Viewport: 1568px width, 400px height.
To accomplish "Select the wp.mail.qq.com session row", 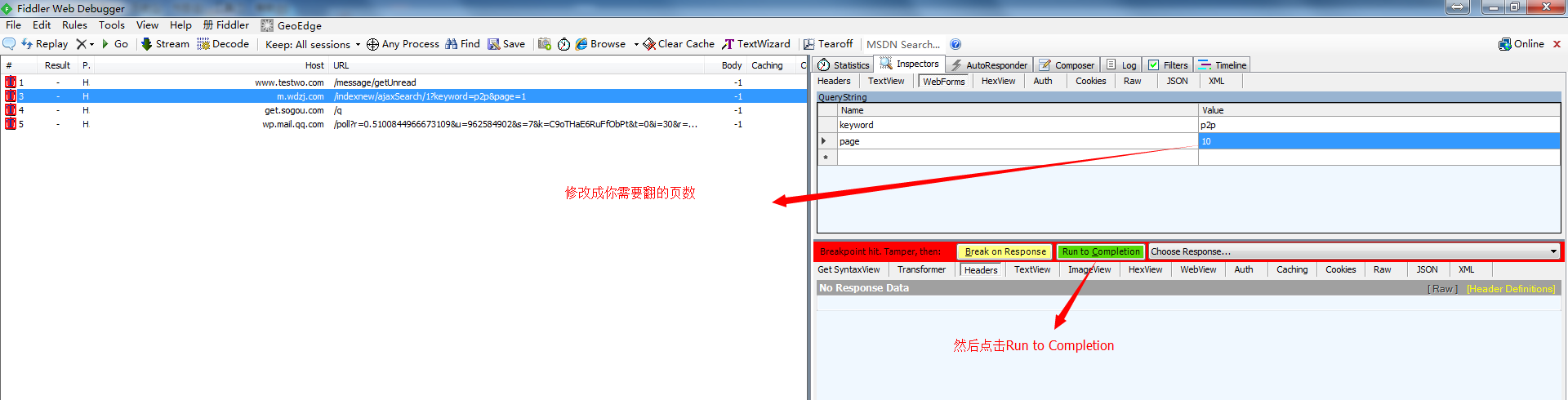I will tap(403, 124).
